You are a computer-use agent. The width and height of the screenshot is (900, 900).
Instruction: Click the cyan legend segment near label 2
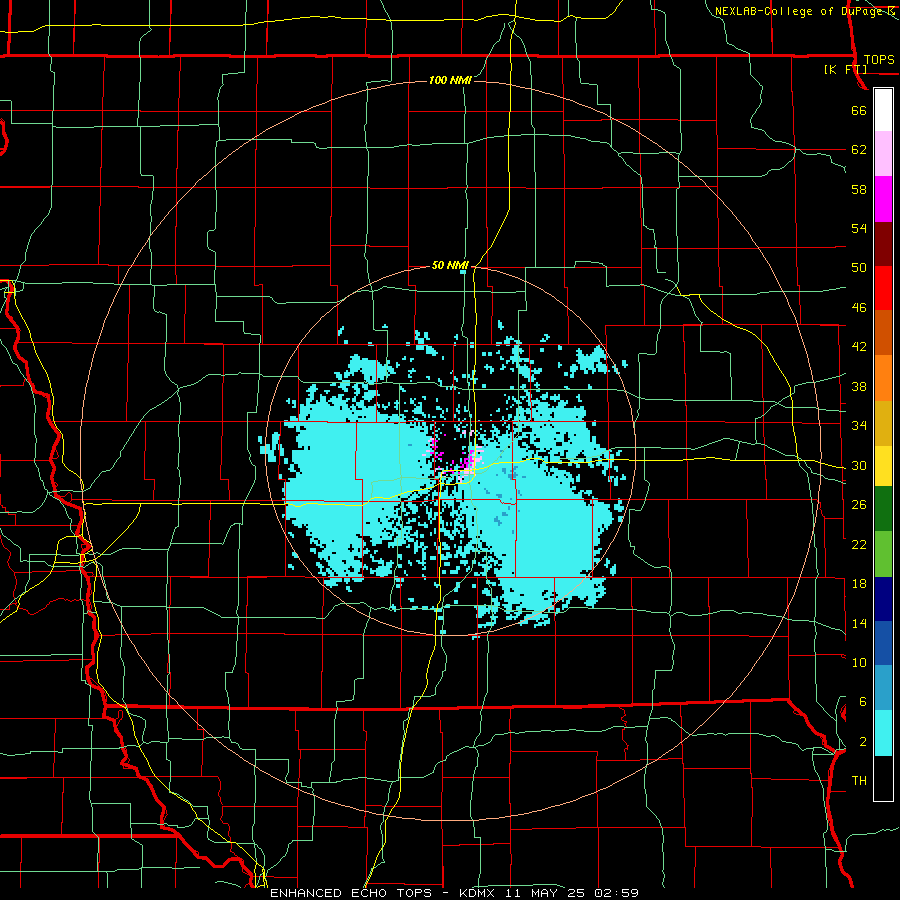click(883, 733)
